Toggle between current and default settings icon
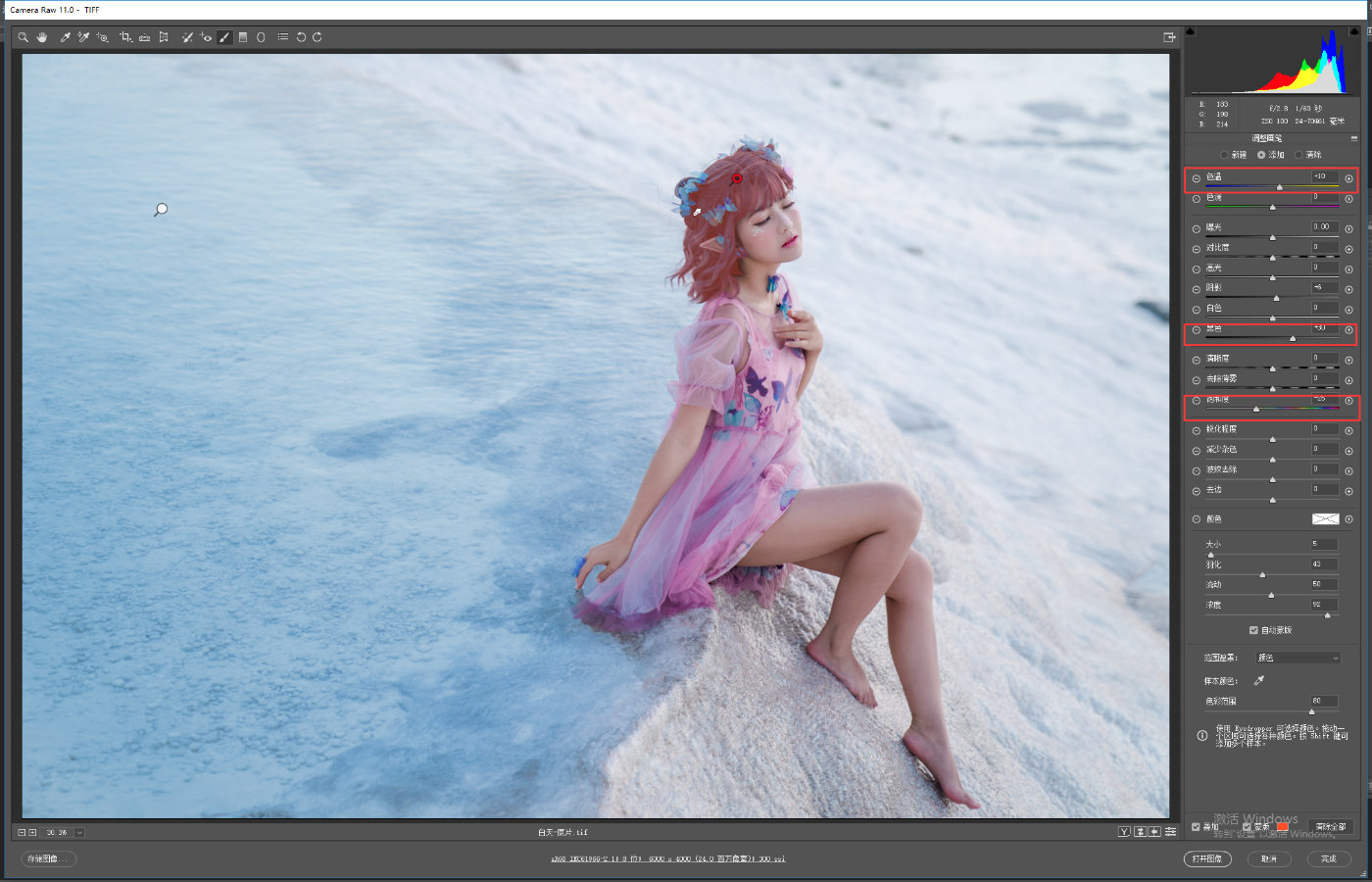The width and height of the screenshot is (1372, 882). 1171,832
